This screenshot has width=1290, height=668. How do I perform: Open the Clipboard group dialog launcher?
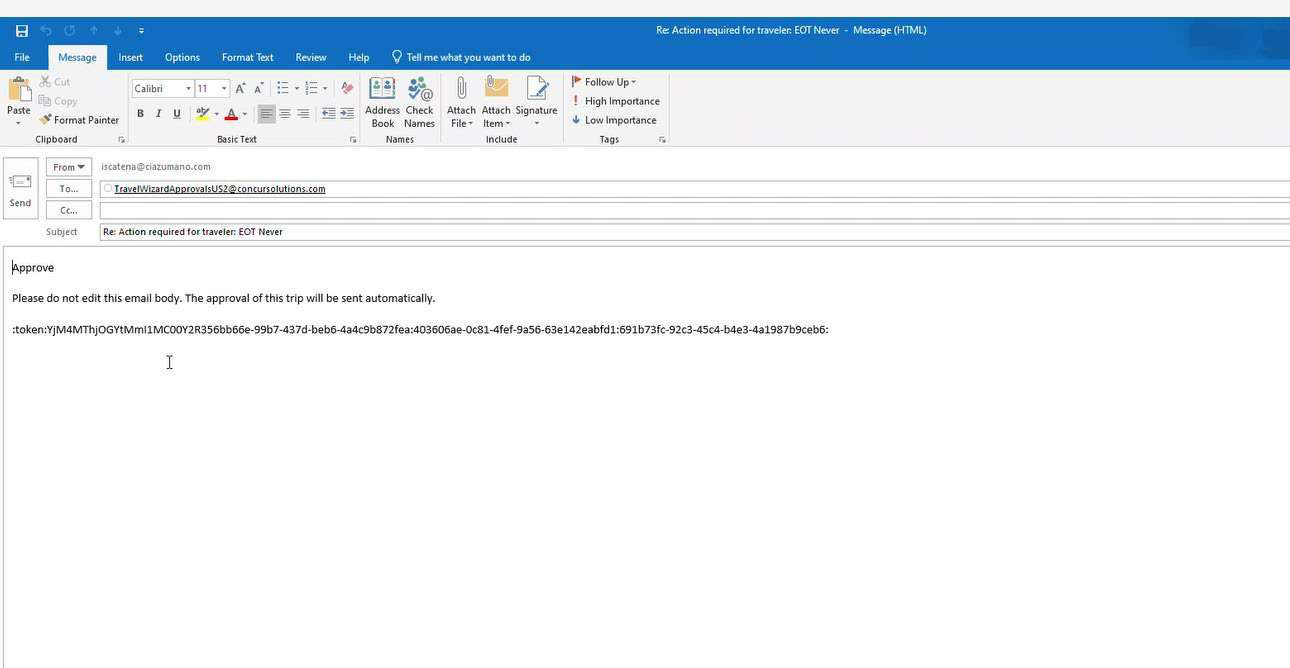(x=121, y=140)
